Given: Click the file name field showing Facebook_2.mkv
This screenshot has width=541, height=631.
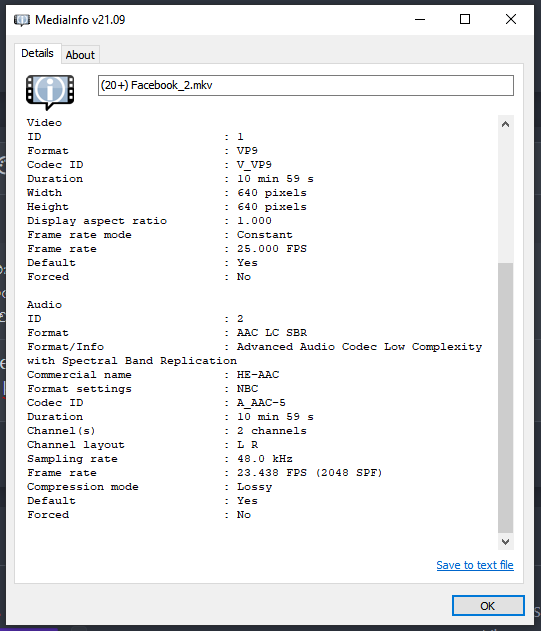Looking at the screenshot, I should 306,85.
